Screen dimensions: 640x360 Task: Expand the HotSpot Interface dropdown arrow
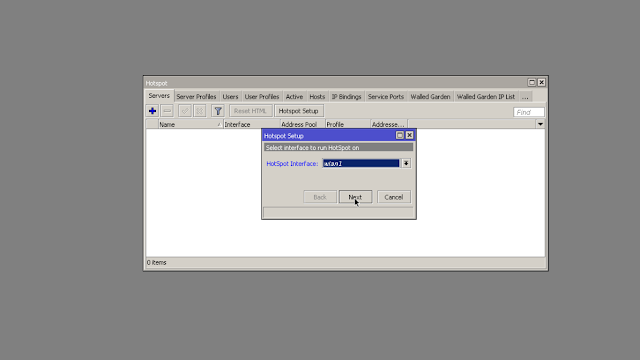coord(406,163)
